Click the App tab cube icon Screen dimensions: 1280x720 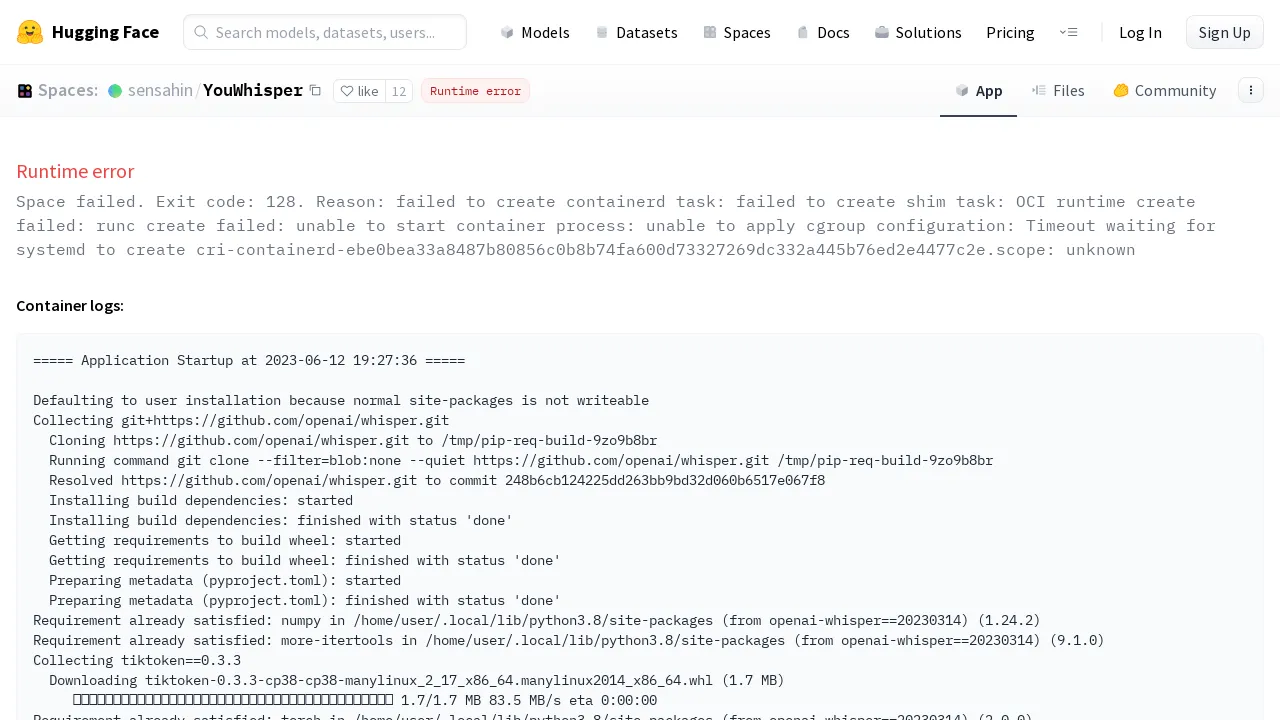(x=962, y=90)
